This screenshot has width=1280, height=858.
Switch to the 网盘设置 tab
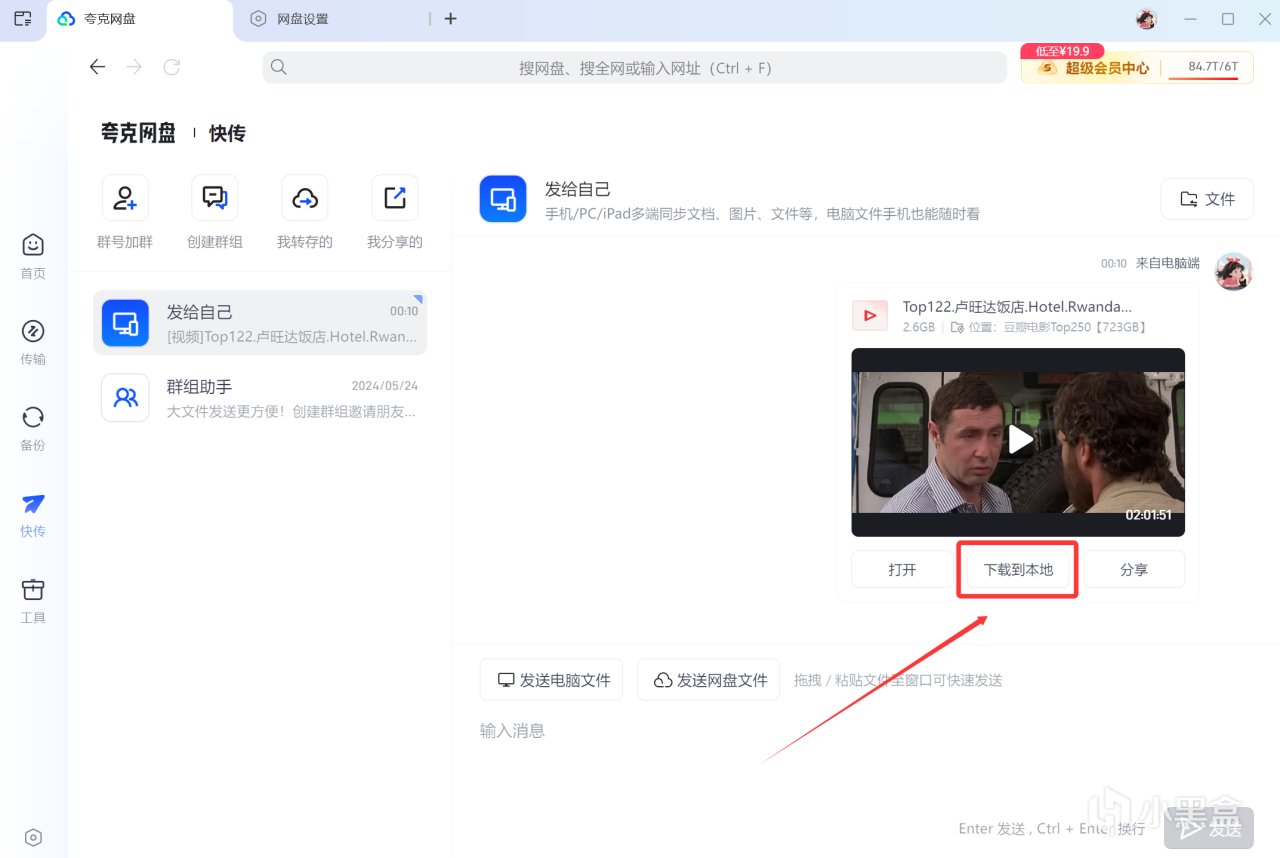[x=333, y=19]
